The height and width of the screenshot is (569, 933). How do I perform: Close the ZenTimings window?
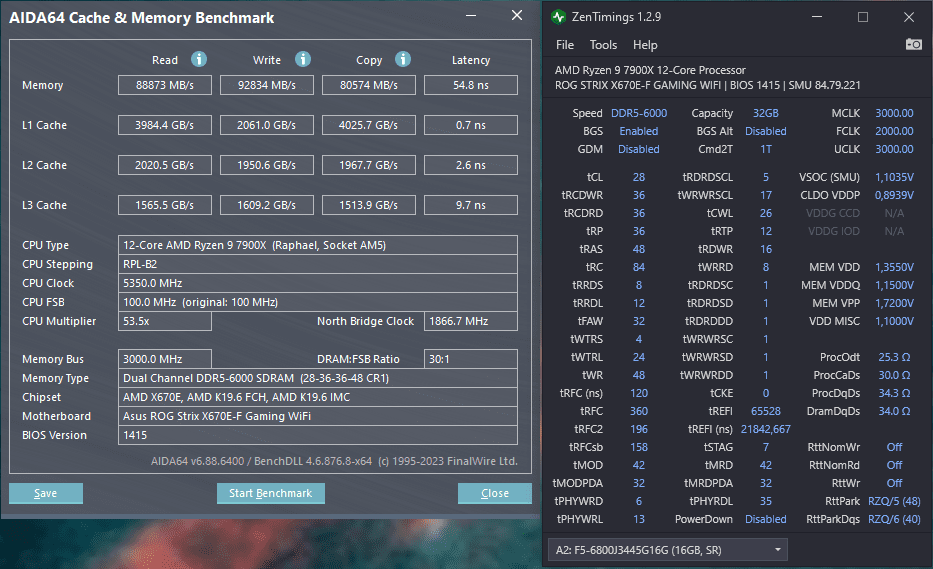(909, 17)
